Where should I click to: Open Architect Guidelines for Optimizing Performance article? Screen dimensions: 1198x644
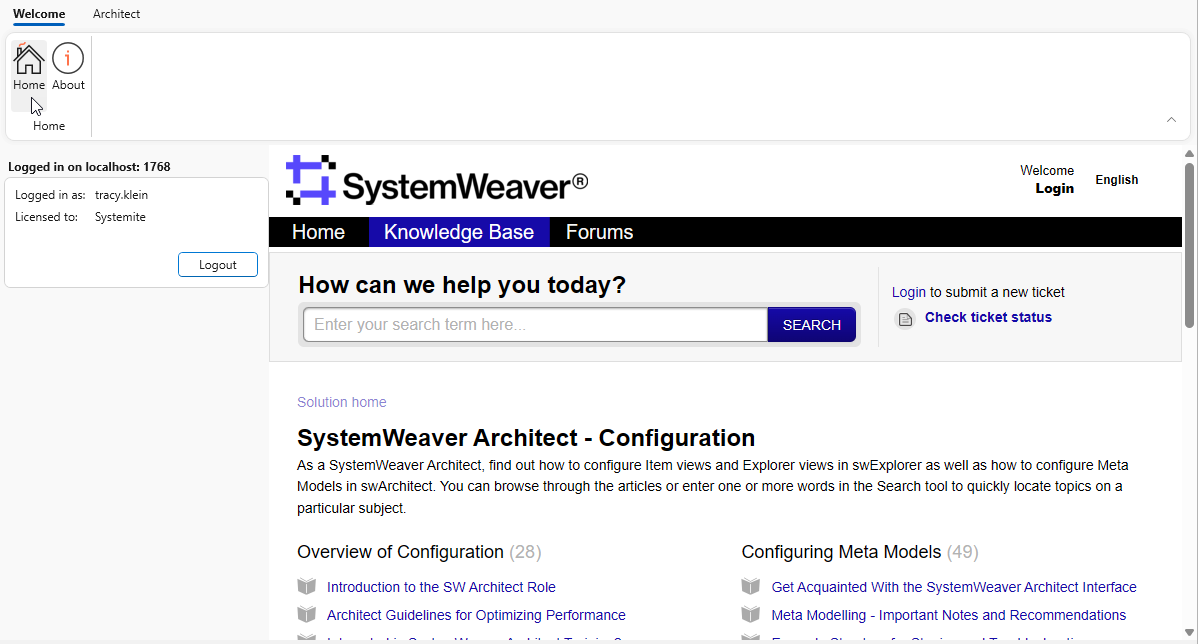click(x=476, y=615)
